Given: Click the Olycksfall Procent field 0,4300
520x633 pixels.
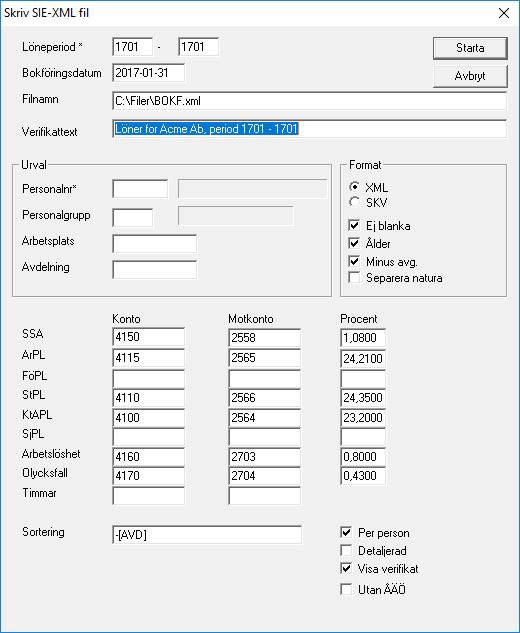Looking at the screenshot, I should 363,476.
